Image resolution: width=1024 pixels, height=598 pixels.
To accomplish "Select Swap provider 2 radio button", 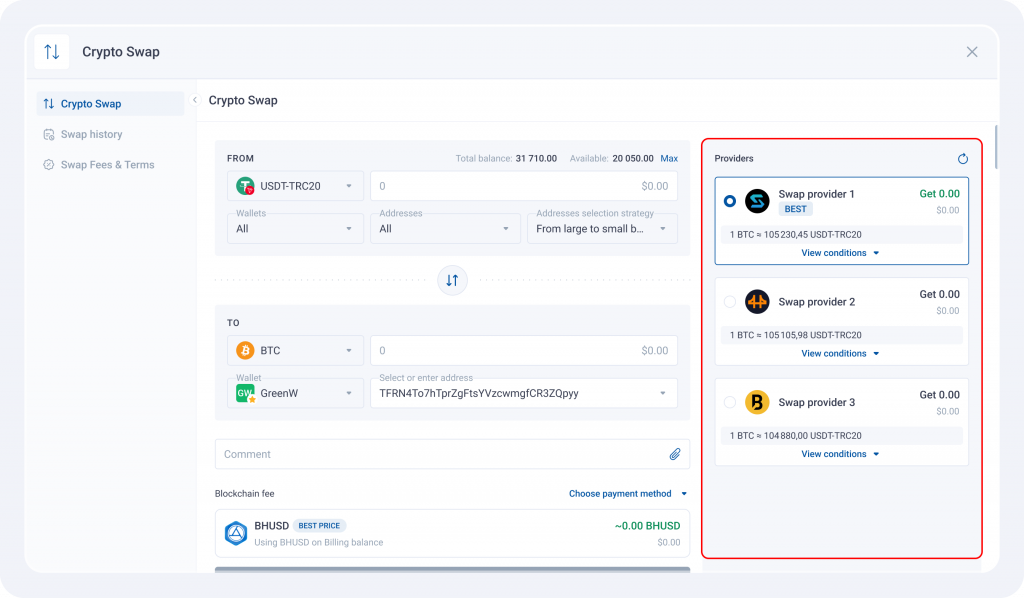I will coord(730,301).
